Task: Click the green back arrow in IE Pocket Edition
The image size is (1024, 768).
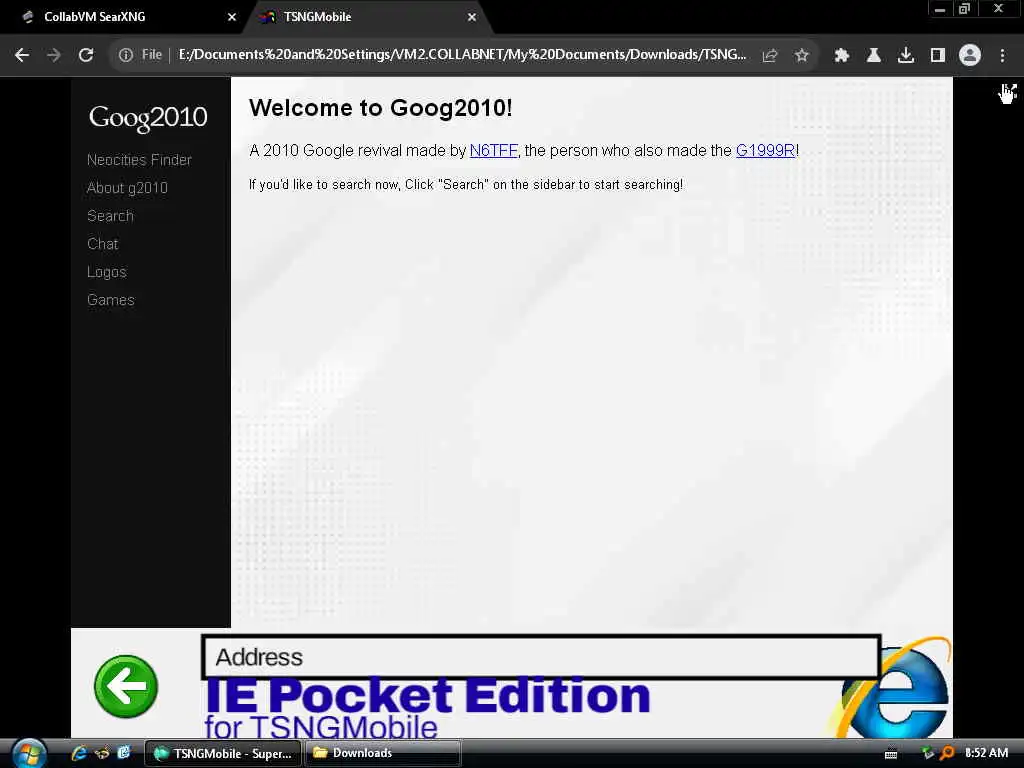Action: pos(125,686)
